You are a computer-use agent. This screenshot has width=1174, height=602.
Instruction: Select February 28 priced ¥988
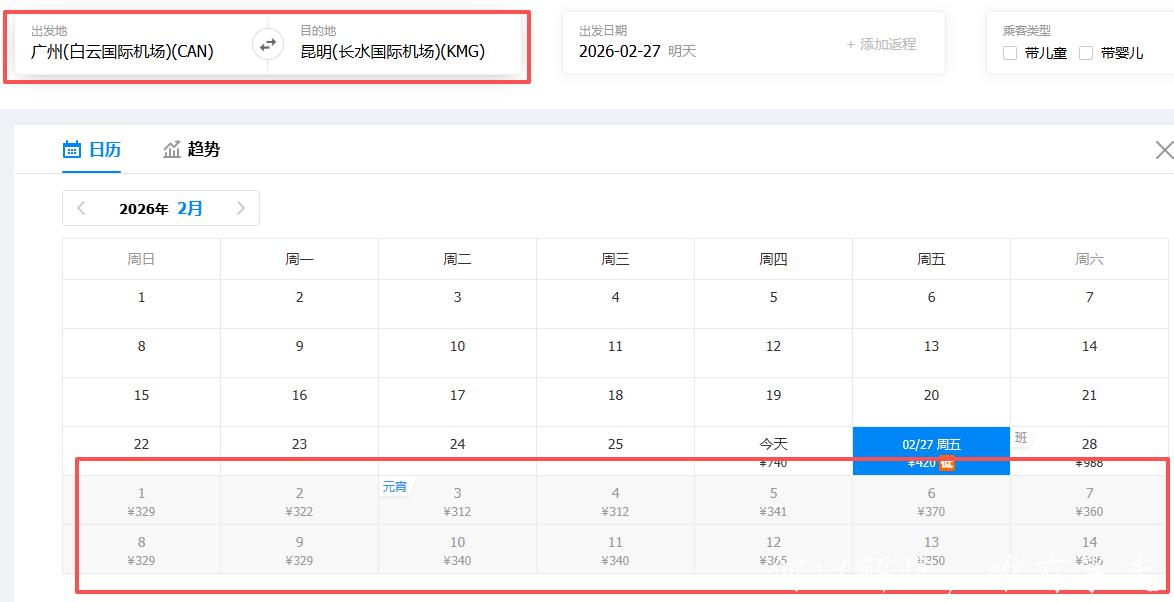[1089, 451]
